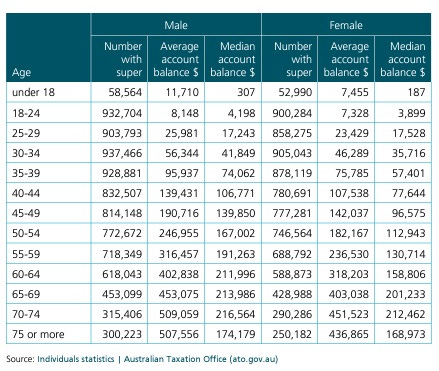The height and width of the screenshot is (371, 439).
Task: Click the female median value 77,644
Action: point(409,193)
